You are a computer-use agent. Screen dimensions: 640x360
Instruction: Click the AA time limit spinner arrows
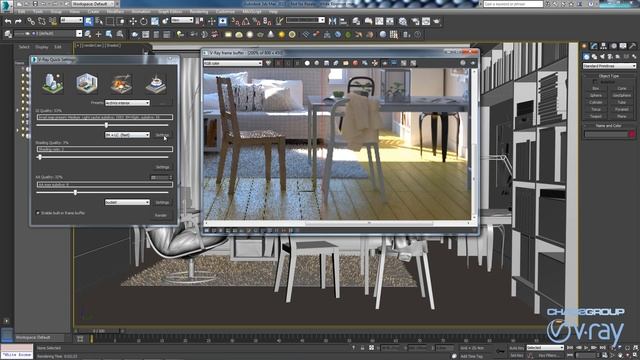pyautogui.click(x=171, y=178)
